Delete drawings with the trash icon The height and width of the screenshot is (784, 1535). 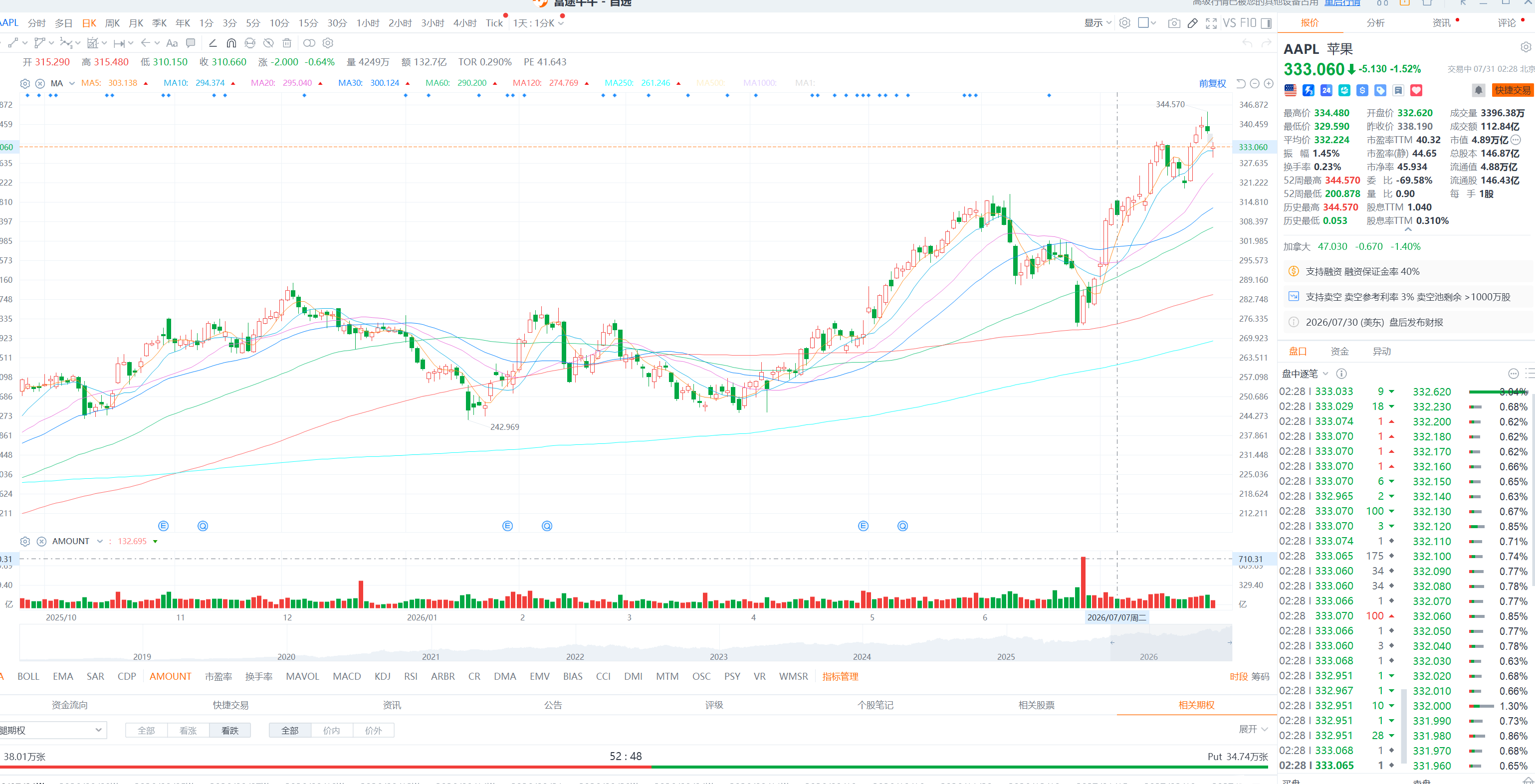pyautogui.click(x=287, y=43)
